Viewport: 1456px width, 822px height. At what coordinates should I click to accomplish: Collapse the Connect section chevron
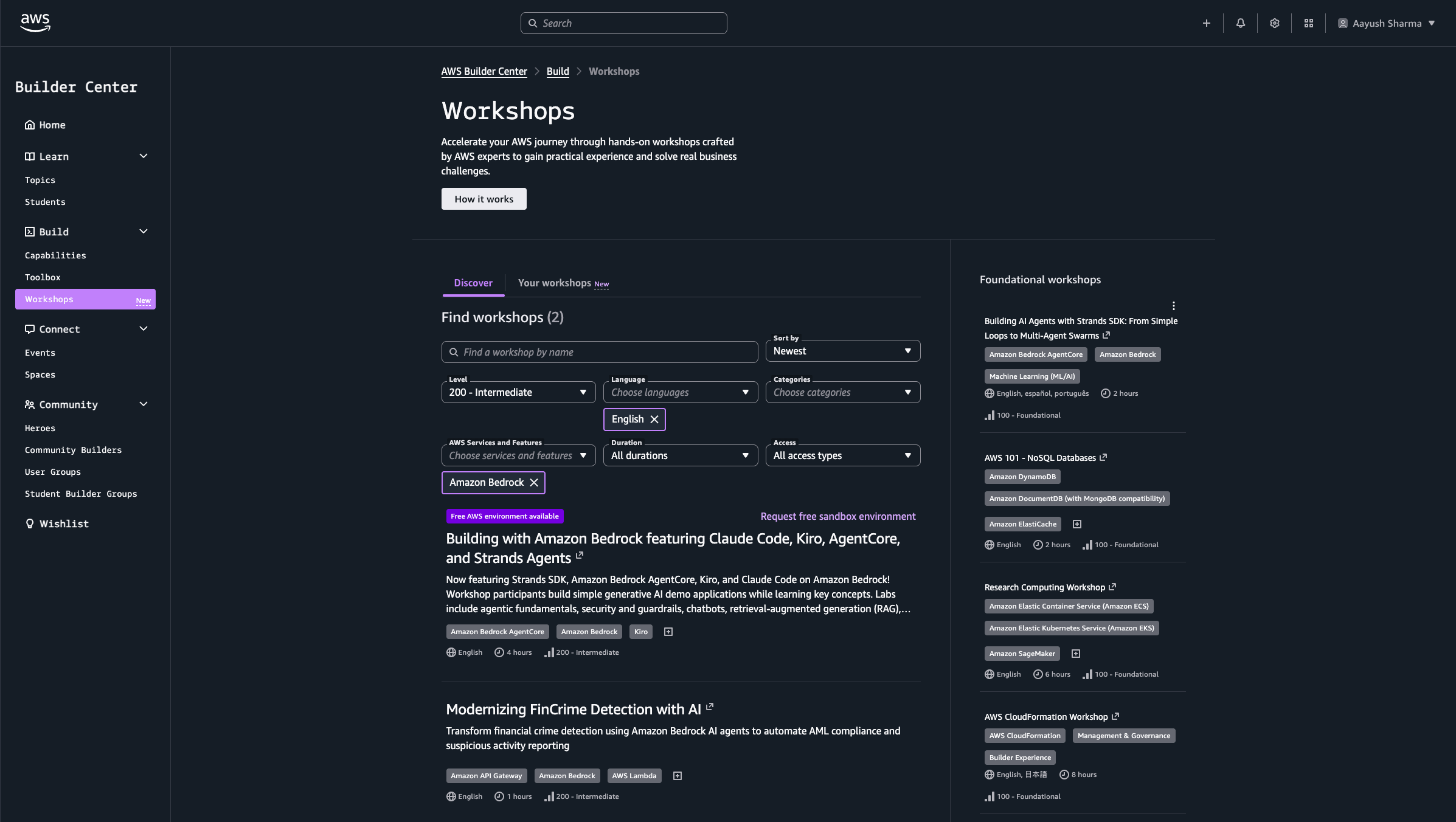(144, 329)
